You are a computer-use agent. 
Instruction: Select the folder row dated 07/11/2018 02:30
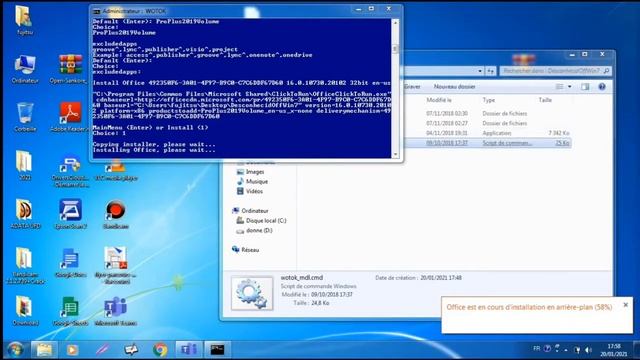coord(488,113)
